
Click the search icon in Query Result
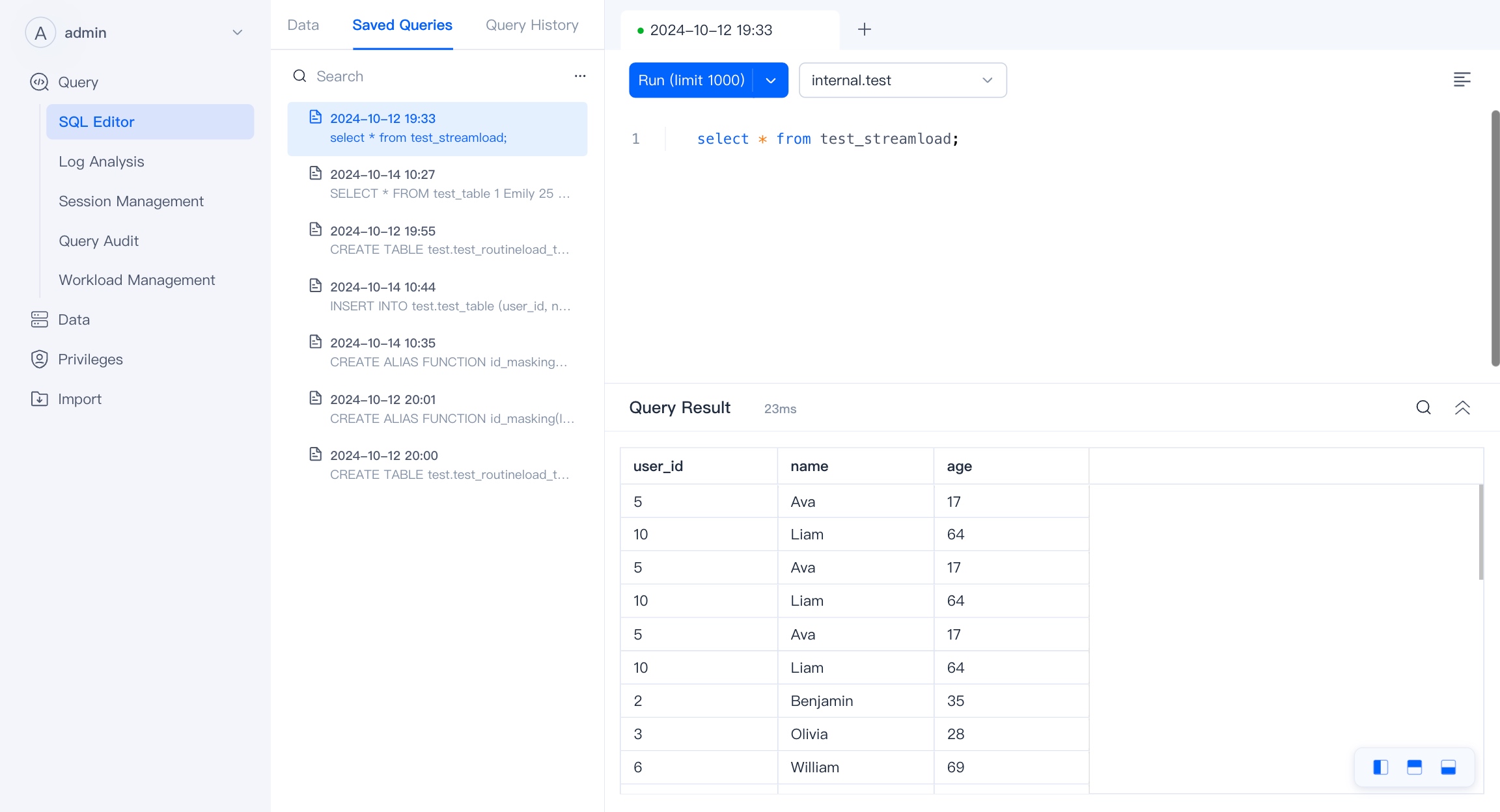click(x=1423, y=408)
